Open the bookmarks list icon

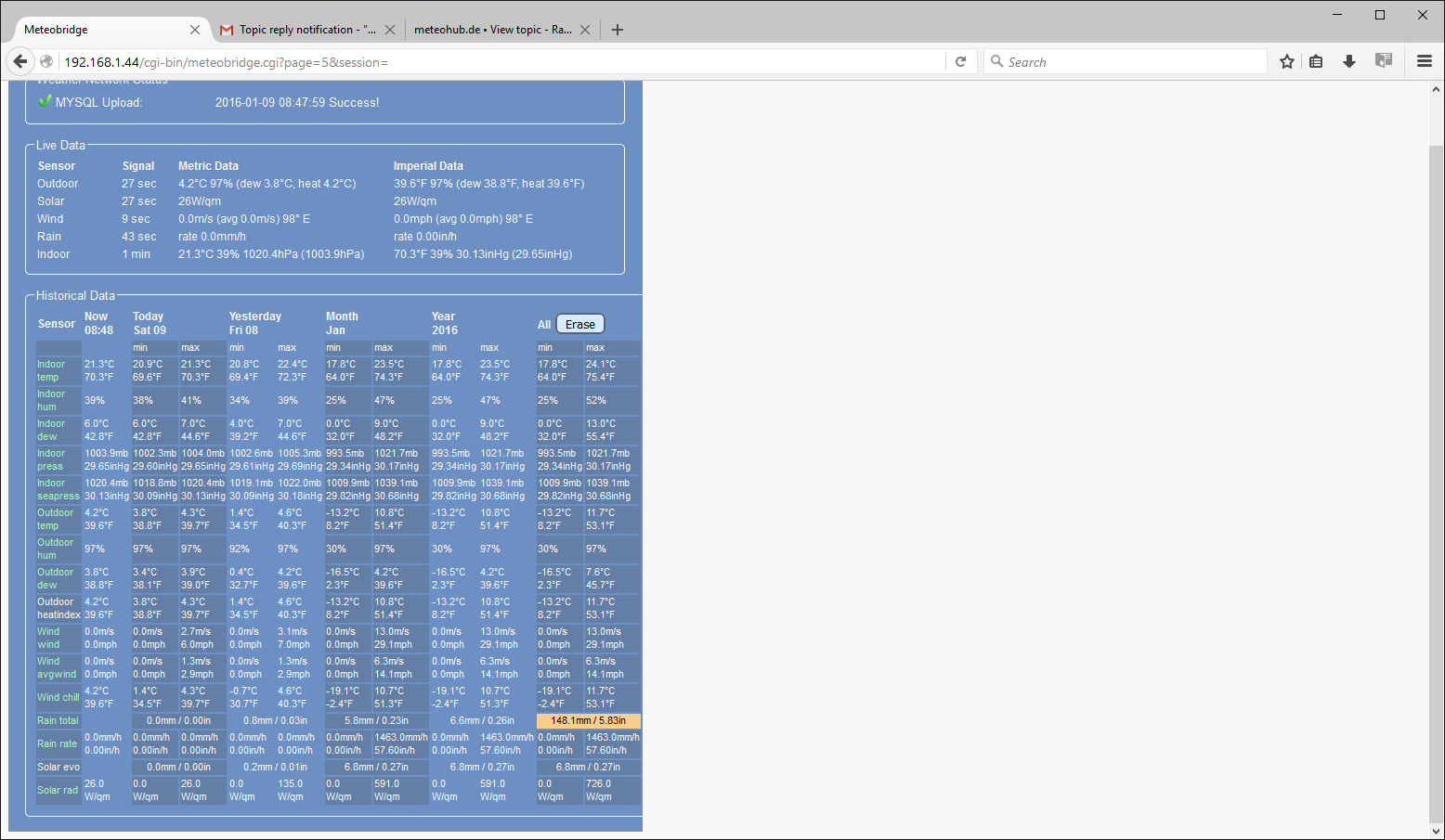(1316, 62)
